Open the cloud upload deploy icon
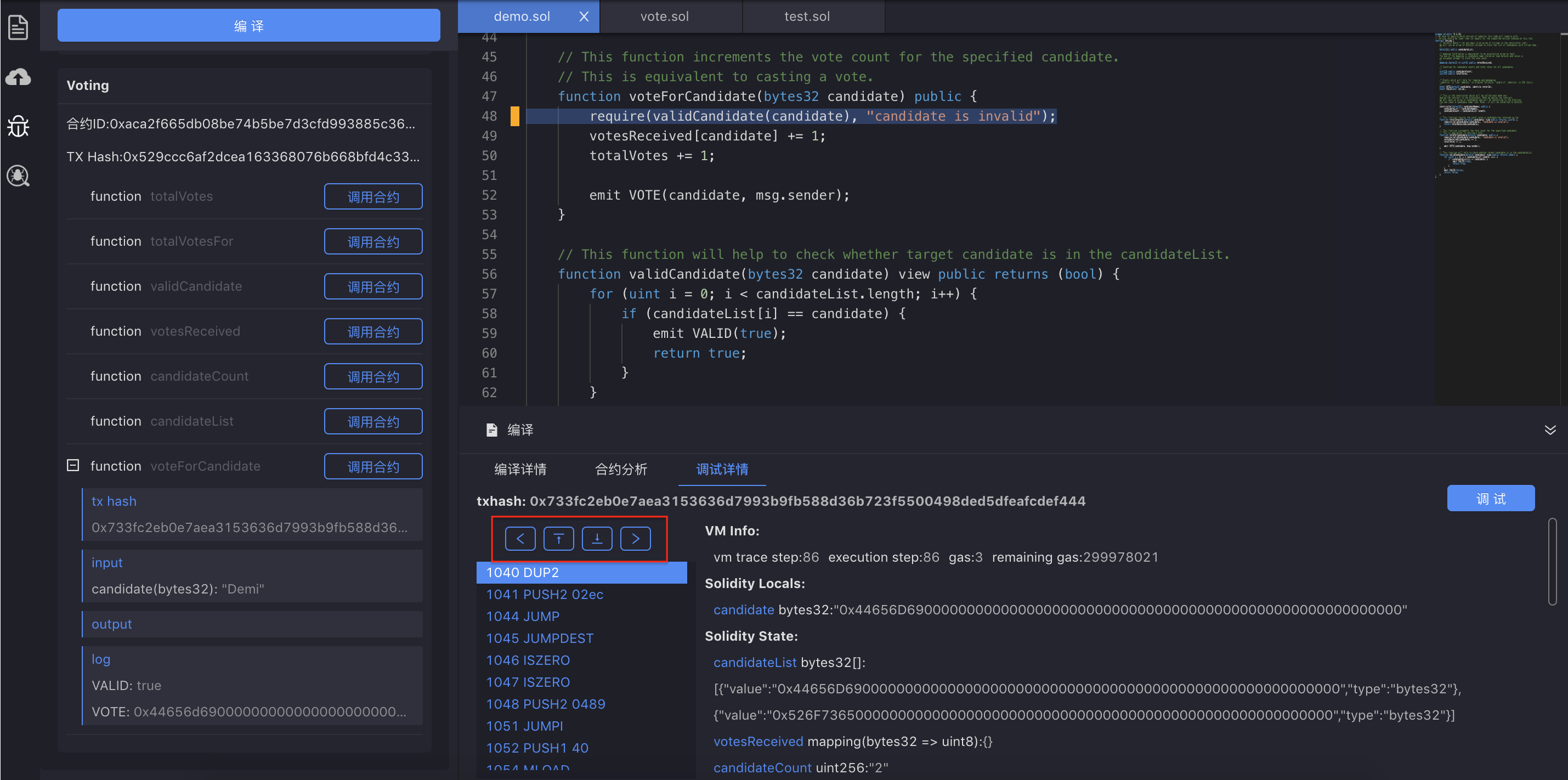 click(x=18, y=77)
